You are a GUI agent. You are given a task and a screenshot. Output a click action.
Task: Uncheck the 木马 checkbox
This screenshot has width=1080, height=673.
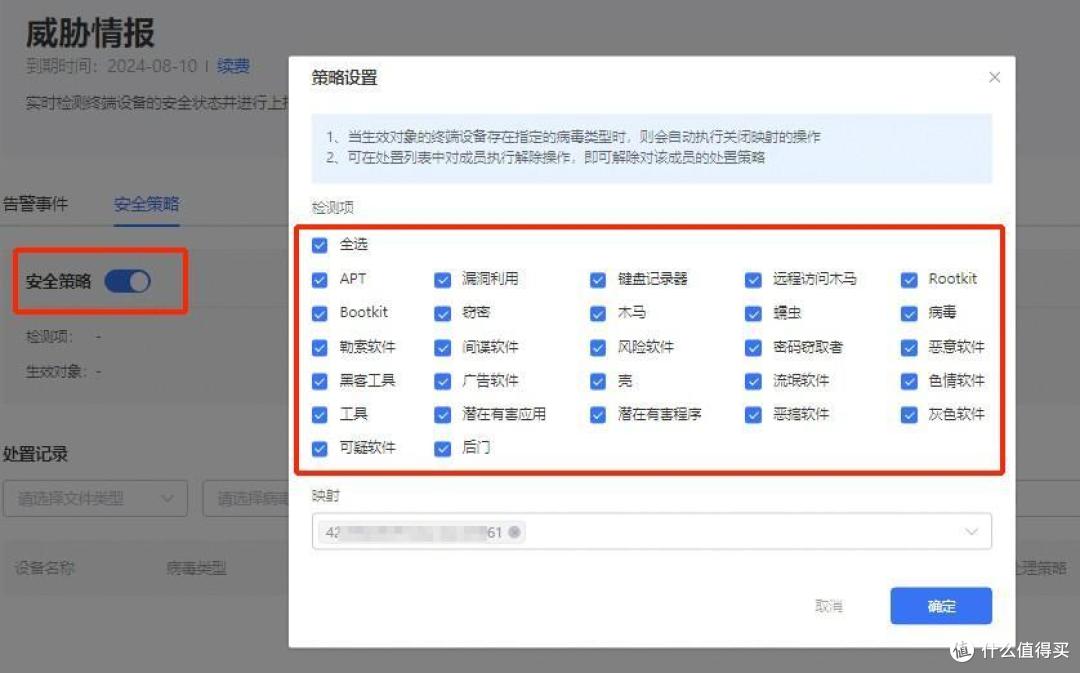(598, 313)
